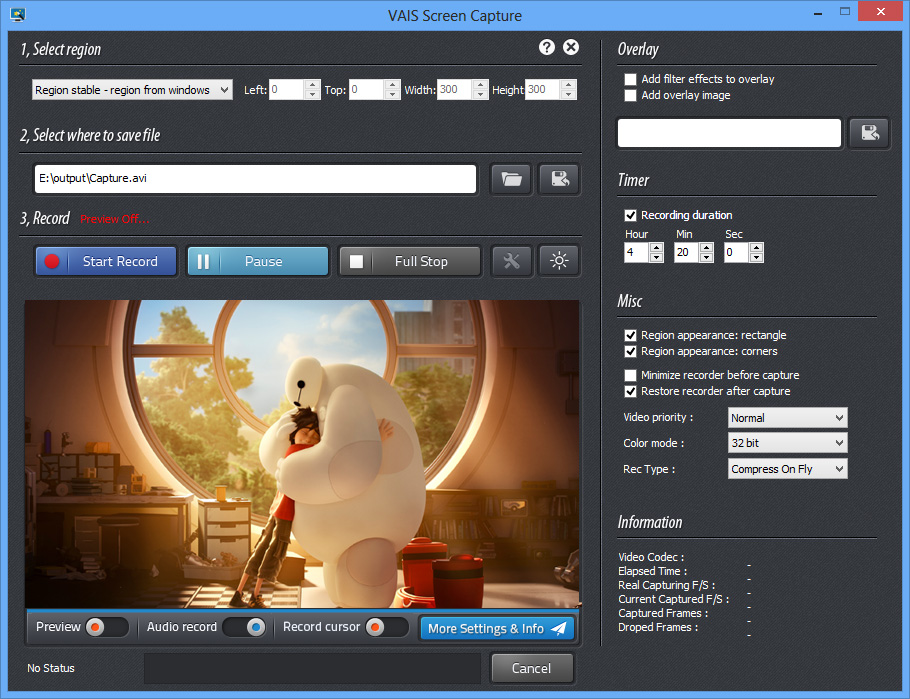Screen dimensions: 910x699
Task: Click the preview image thumbnail
Action: [302, 454]
